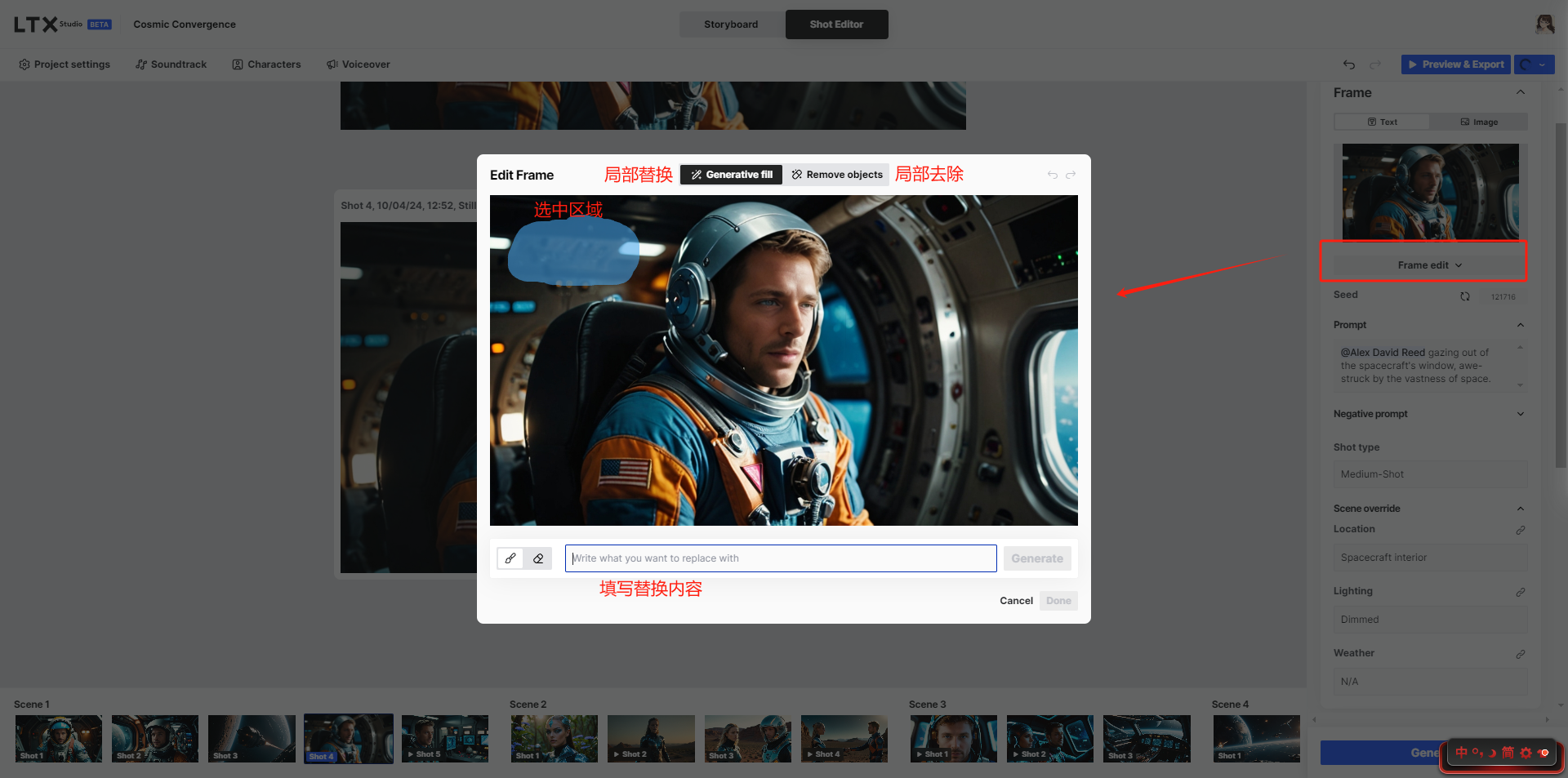Open the Characters panel

tap(266, 64)
